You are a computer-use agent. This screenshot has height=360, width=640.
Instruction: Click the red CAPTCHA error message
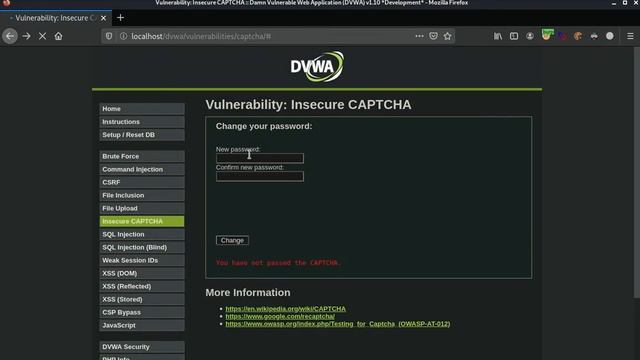pyautogui.click(x=278, y=263)
